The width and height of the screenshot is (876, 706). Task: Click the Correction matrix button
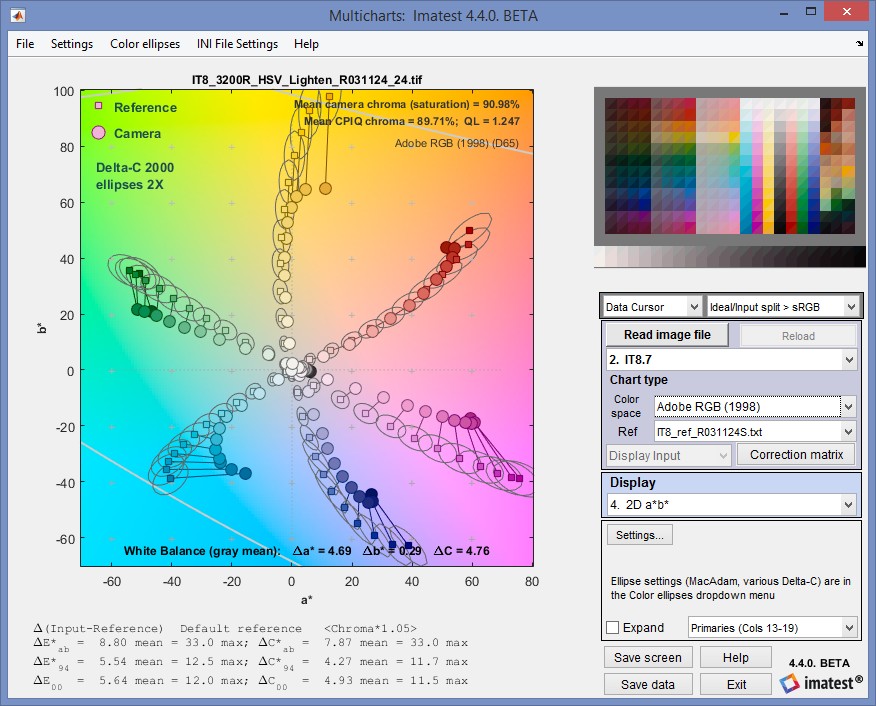[x=796, y=455]
